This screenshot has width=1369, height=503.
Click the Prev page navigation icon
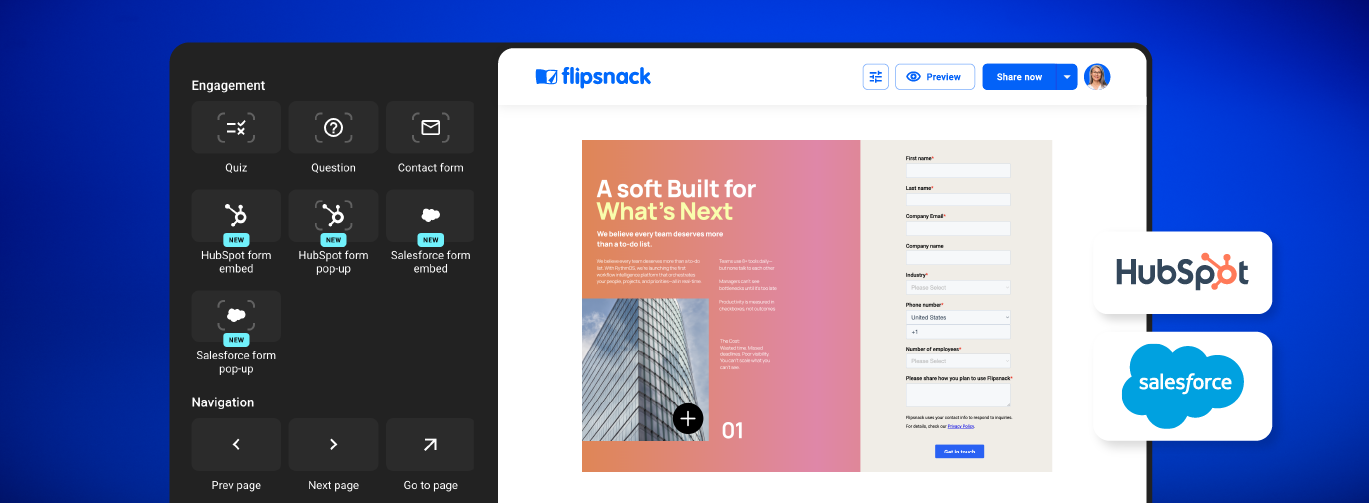click(x=236, y=445)
